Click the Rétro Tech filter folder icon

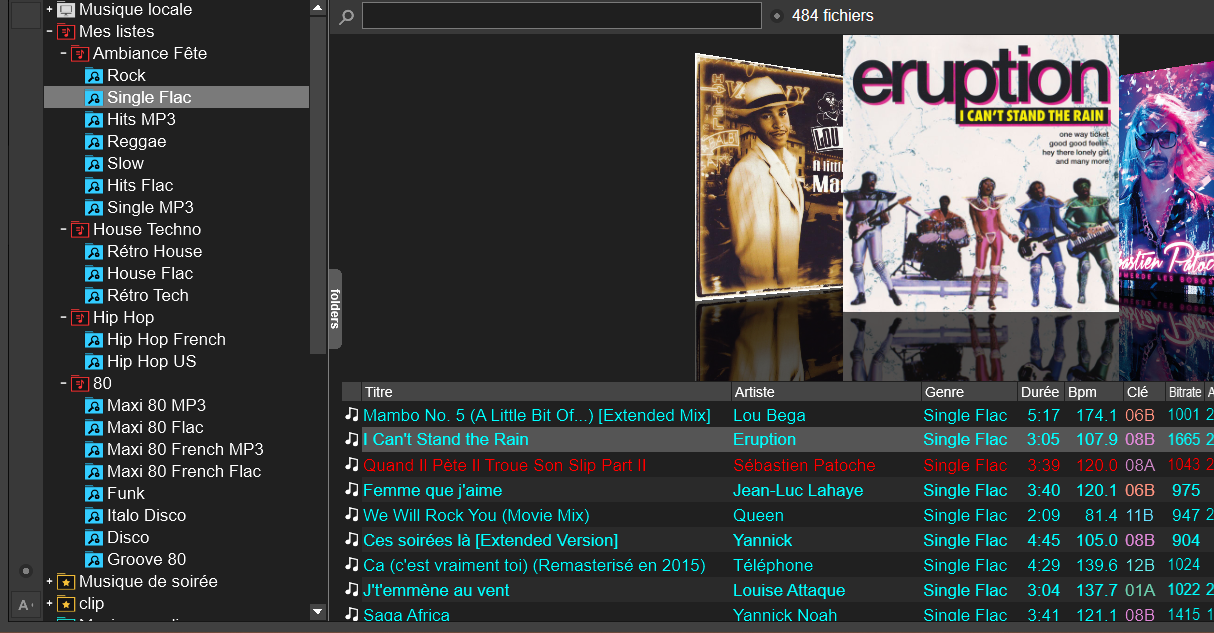pyautogui.click(x=94, y=295)
